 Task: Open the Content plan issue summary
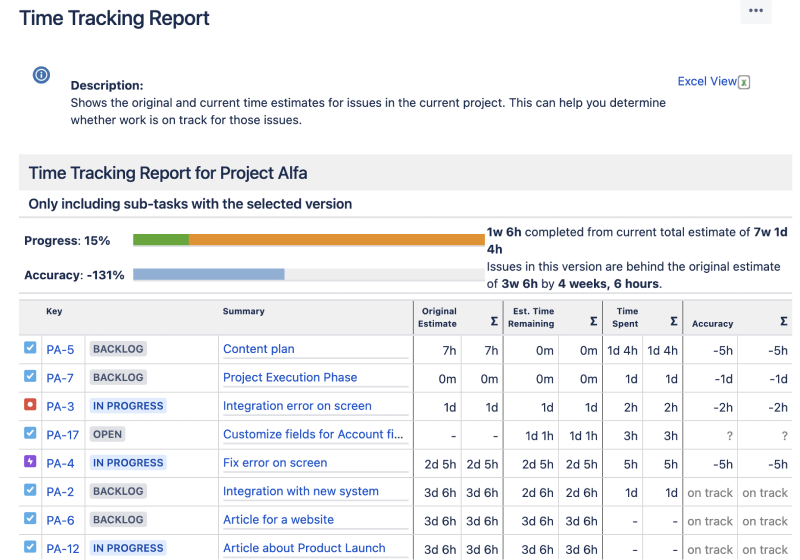click(x=259, y=349)
